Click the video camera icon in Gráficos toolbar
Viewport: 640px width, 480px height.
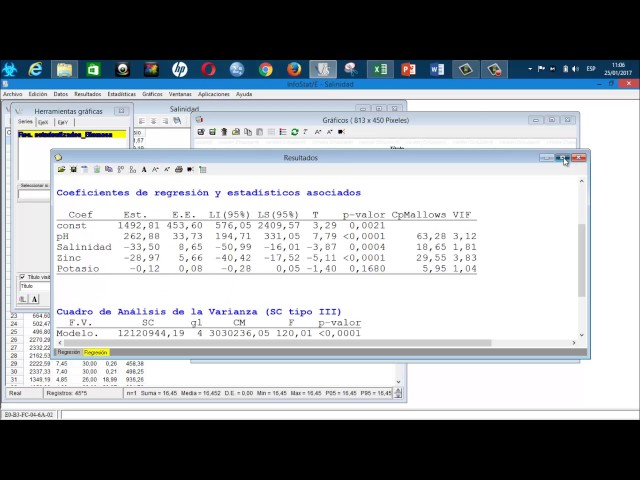[x=342, y=132]
